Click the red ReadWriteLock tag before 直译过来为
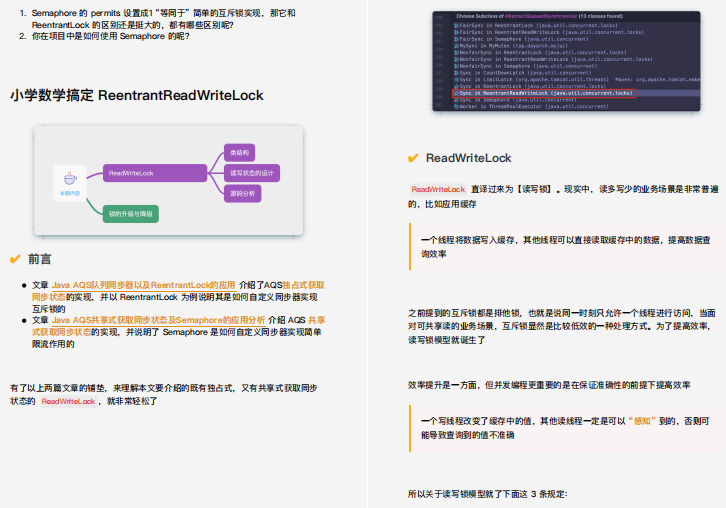726x508 pixels. [438, 189]
